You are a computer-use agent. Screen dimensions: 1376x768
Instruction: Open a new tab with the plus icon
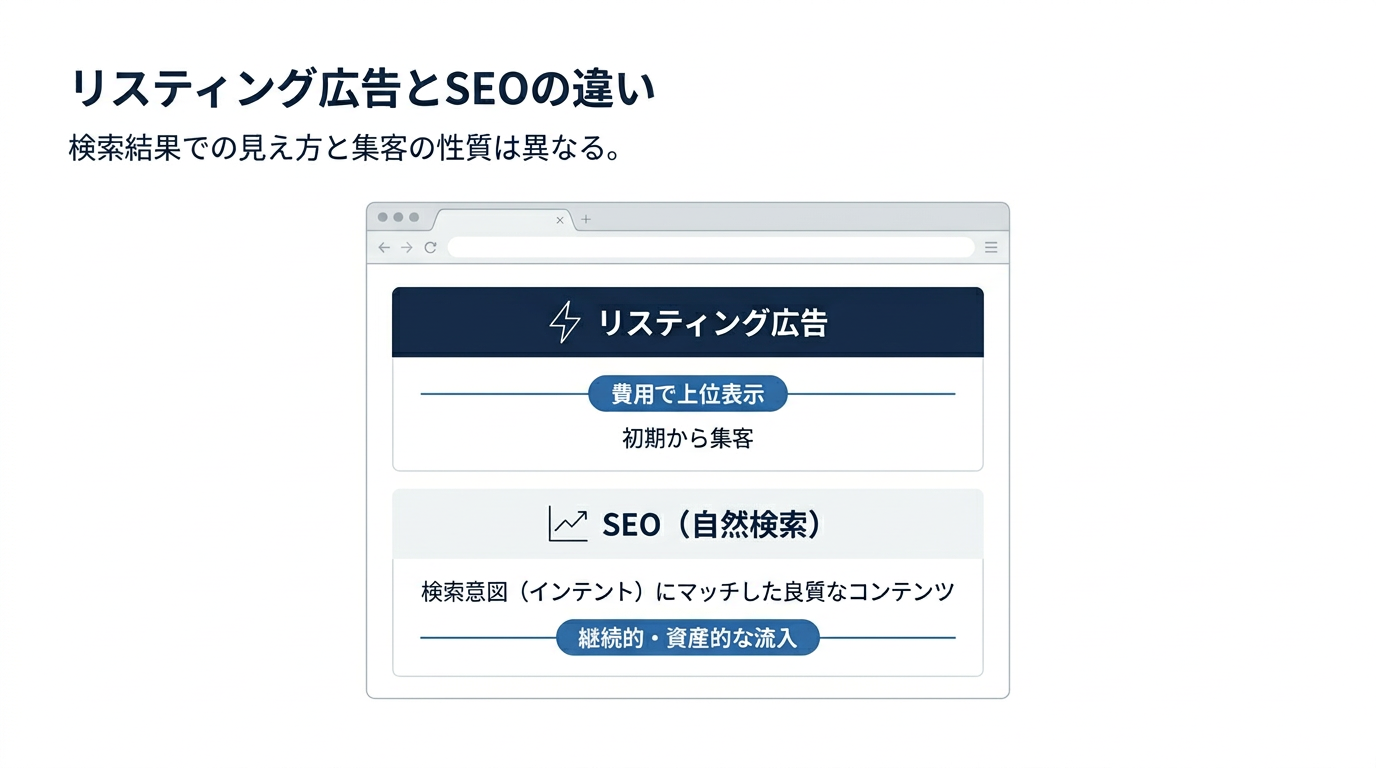tap(586, 220)
